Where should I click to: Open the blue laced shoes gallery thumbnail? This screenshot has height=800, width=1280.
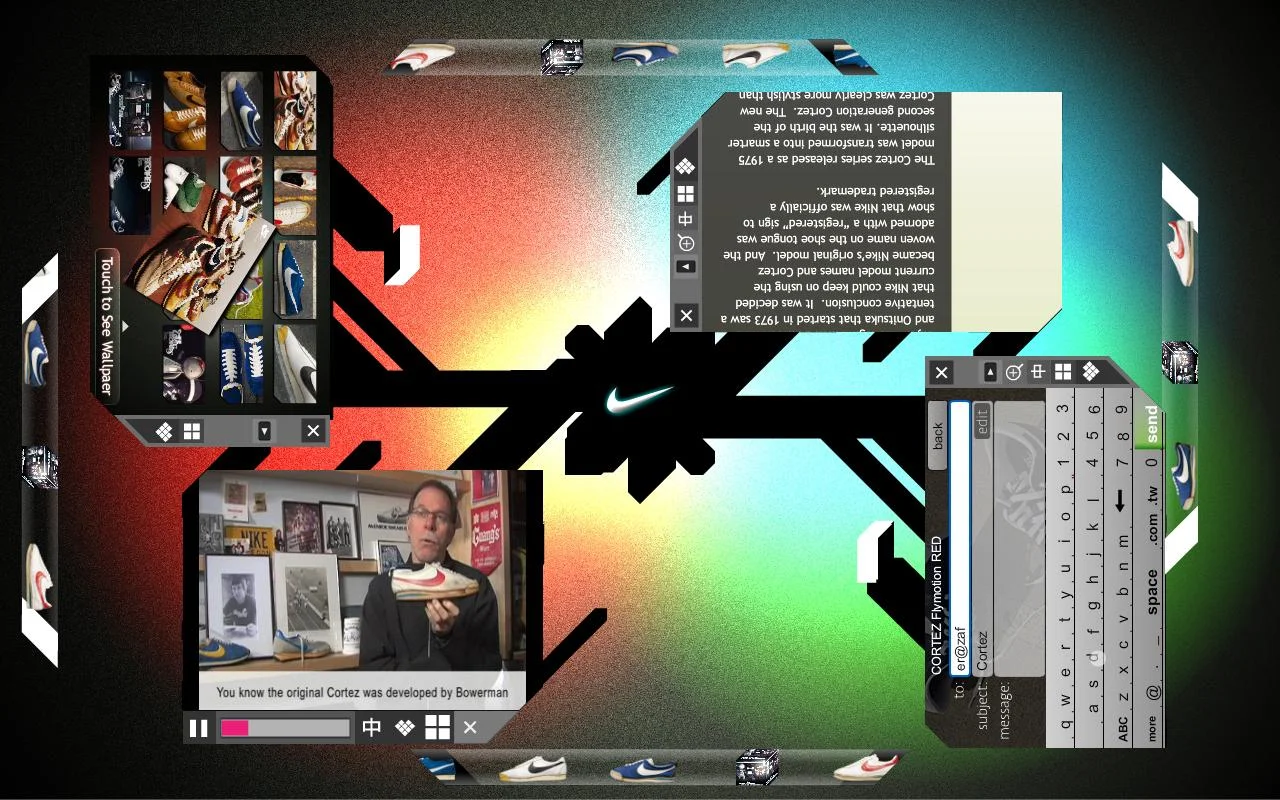pos(241,364)
